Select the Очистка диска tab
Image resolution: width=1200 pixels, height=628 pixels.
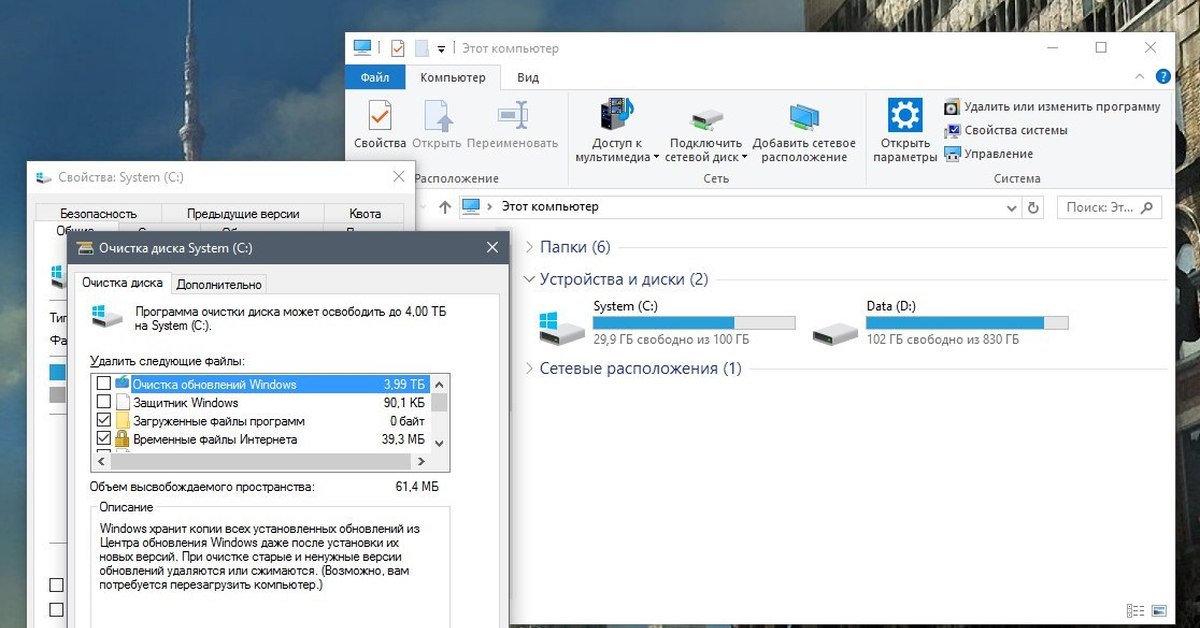122,283
